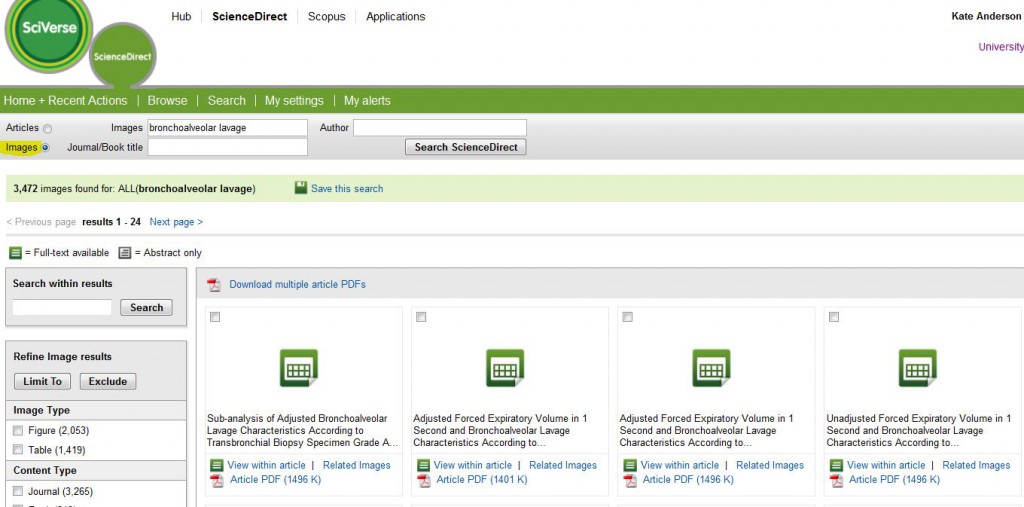Click the table icon of the fourth result
The image size is (1024, 507).
tap(917, 369)
